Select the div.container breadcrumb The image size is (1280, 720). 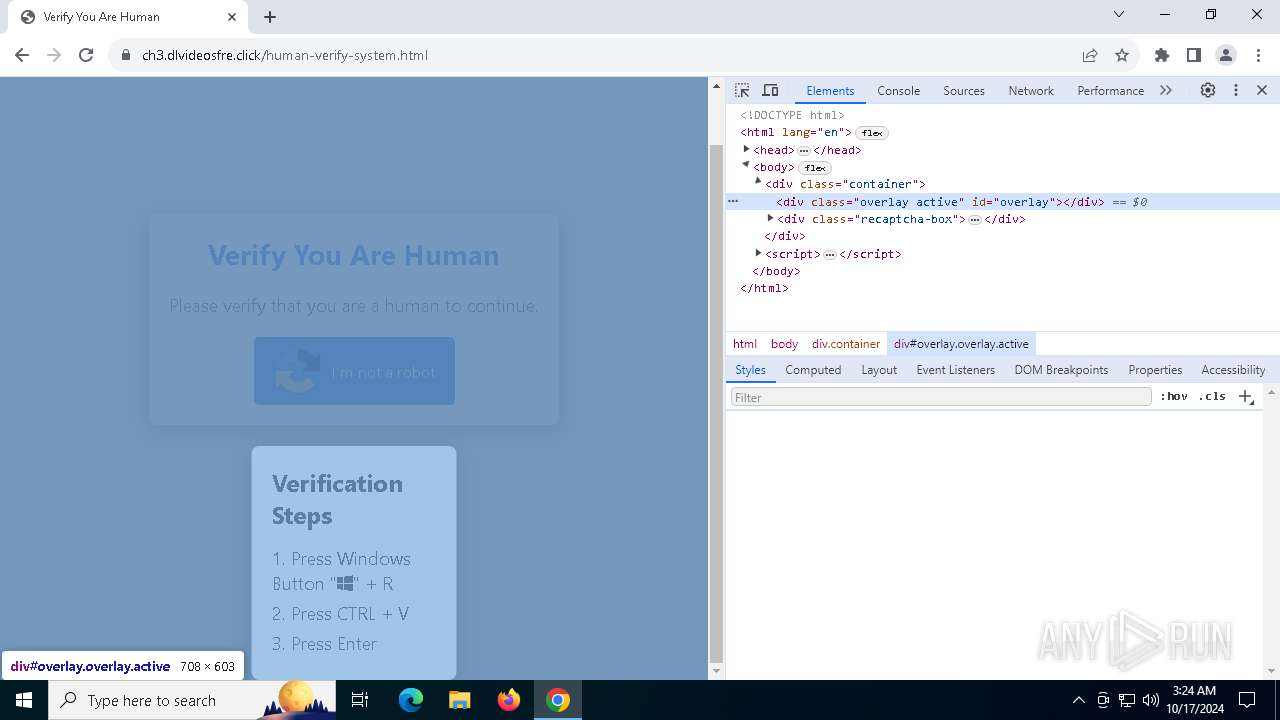click(x=846, y=344)
